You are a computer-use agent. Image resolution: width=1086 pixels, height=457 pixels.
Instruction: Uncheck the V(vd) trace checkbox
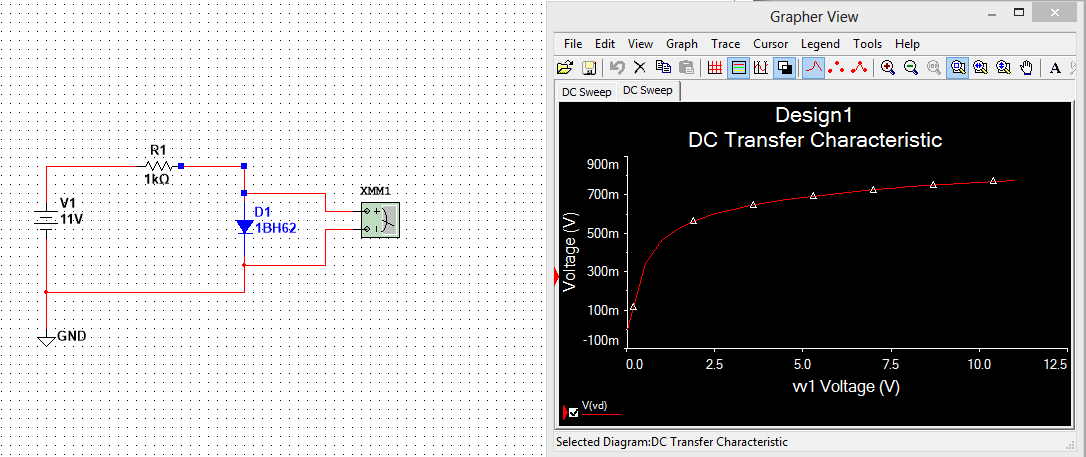pyautogui.click(x=573, y=412)
